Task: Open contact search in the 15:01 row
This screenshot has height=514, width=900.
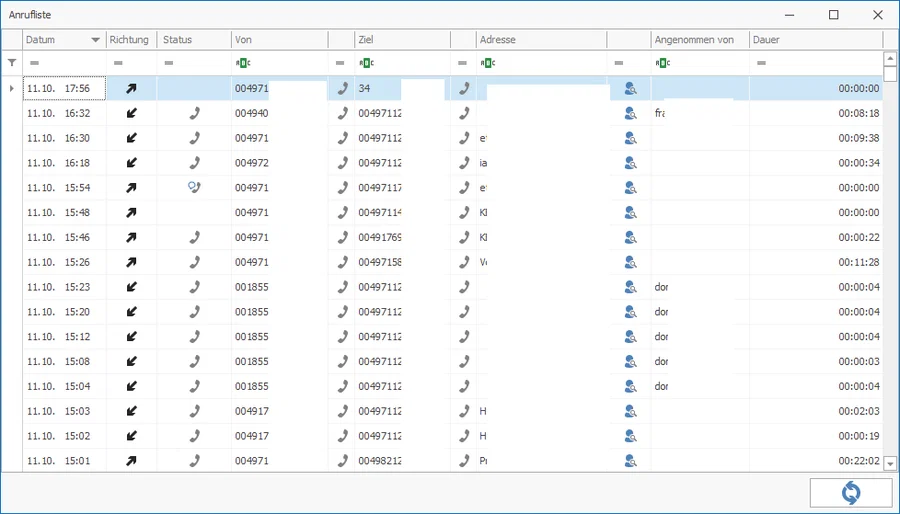Action: click(x=630, y=460)
